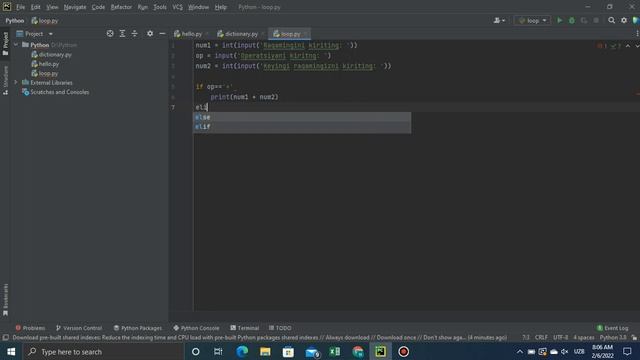Screen dimensions: 640x360
Task: Open the File menu
Action: coord(20,7)
